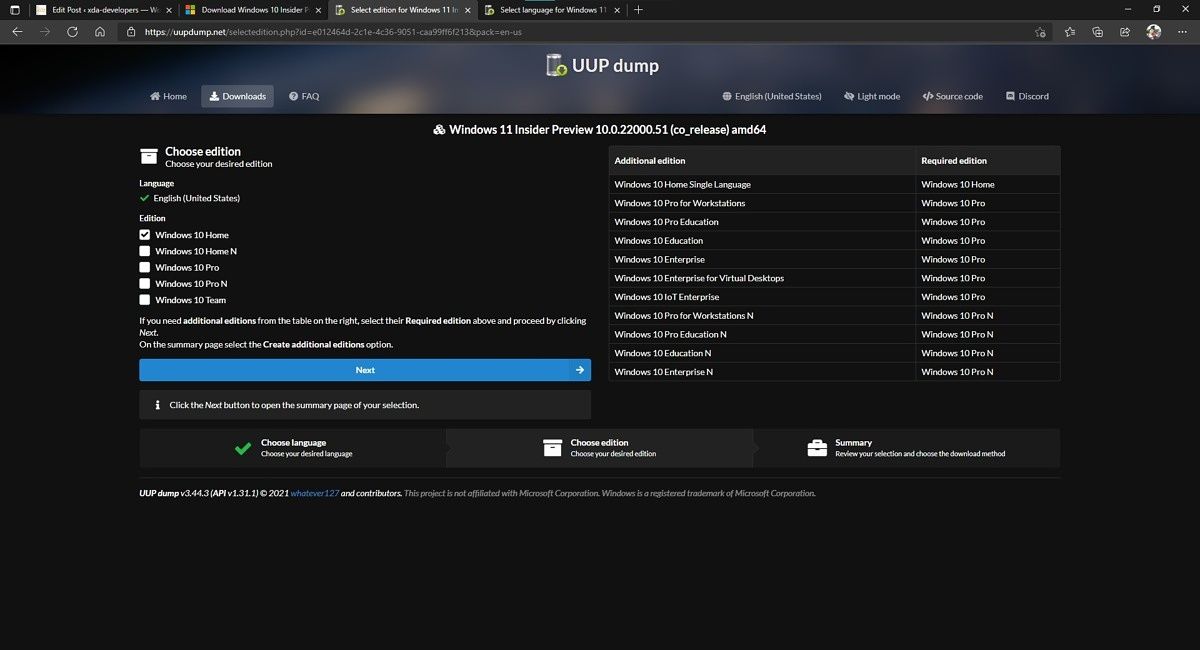The width and height of the screenshot is (1200, 650).
Task: Open the browser Settings and more menu
Action: tap(1181, 32)
